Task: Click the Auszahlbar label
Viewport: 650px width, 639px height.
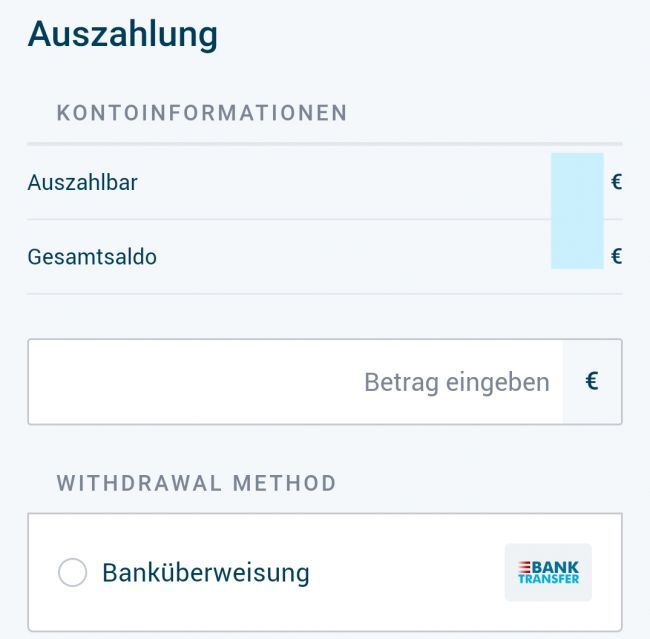Action: coord(82,183)
